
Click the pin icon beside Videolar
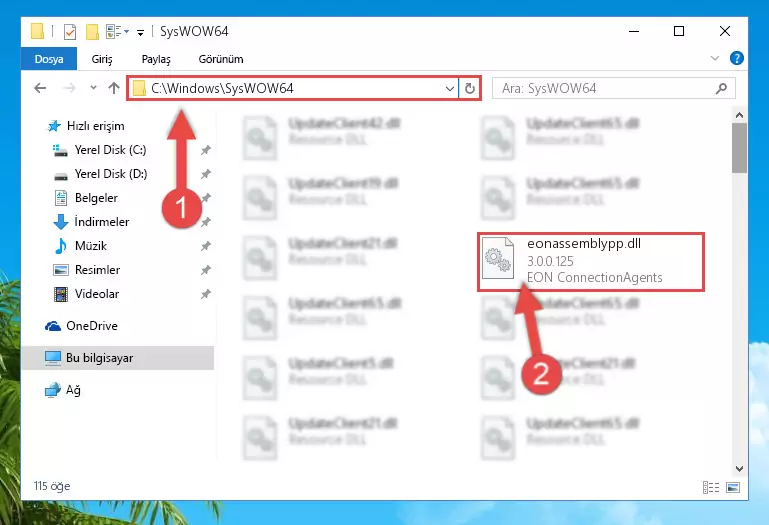point(205,294)
